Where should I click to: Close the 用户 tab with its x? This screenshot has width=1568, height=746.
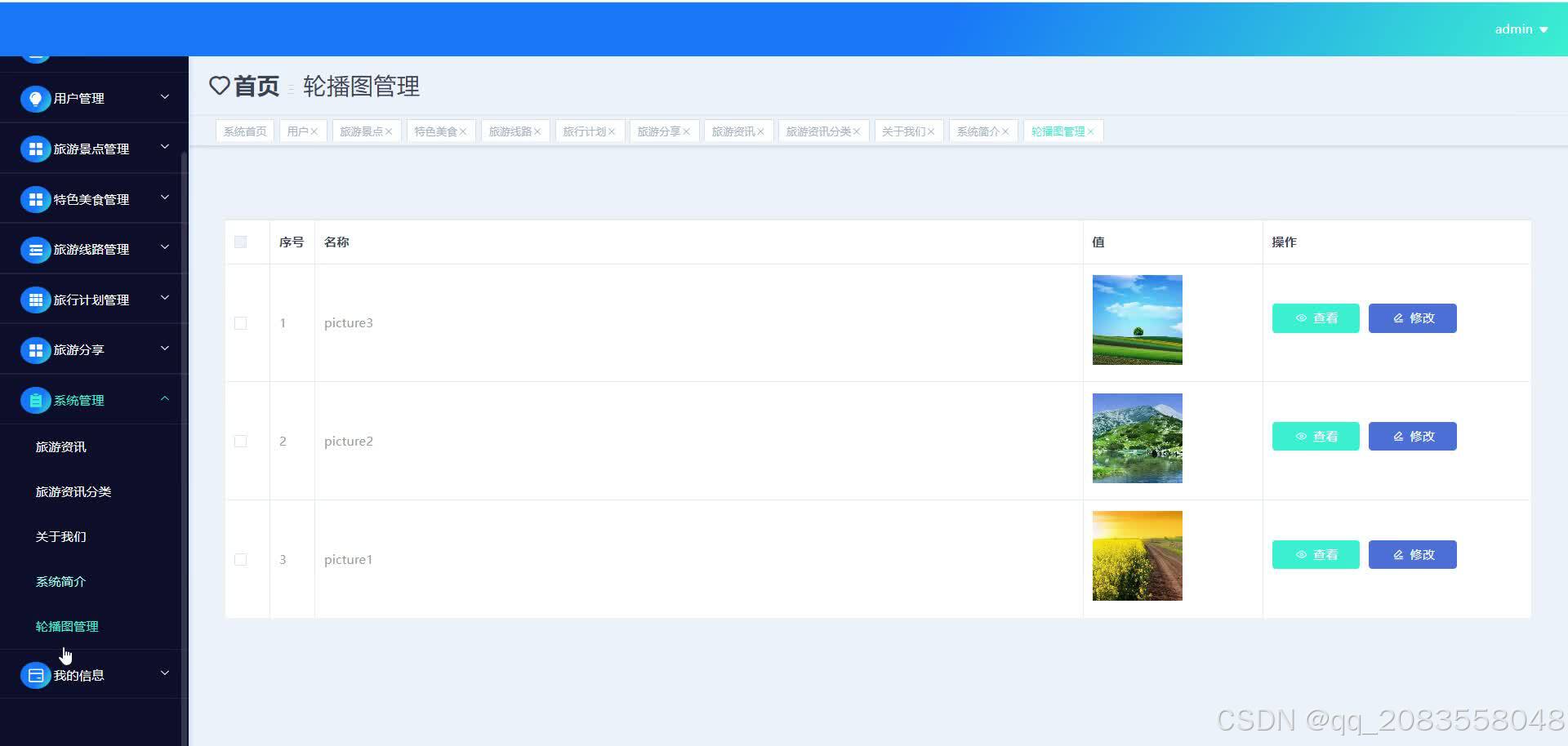point(314,131)
